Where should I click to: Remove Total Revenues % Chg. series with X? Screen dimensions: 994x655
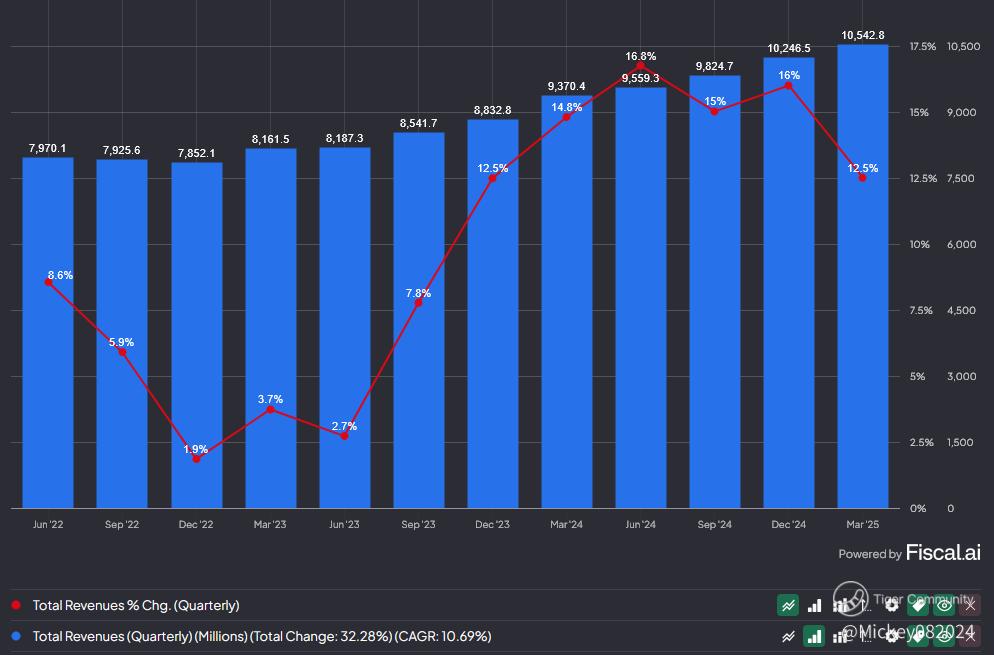pos(970,606)
